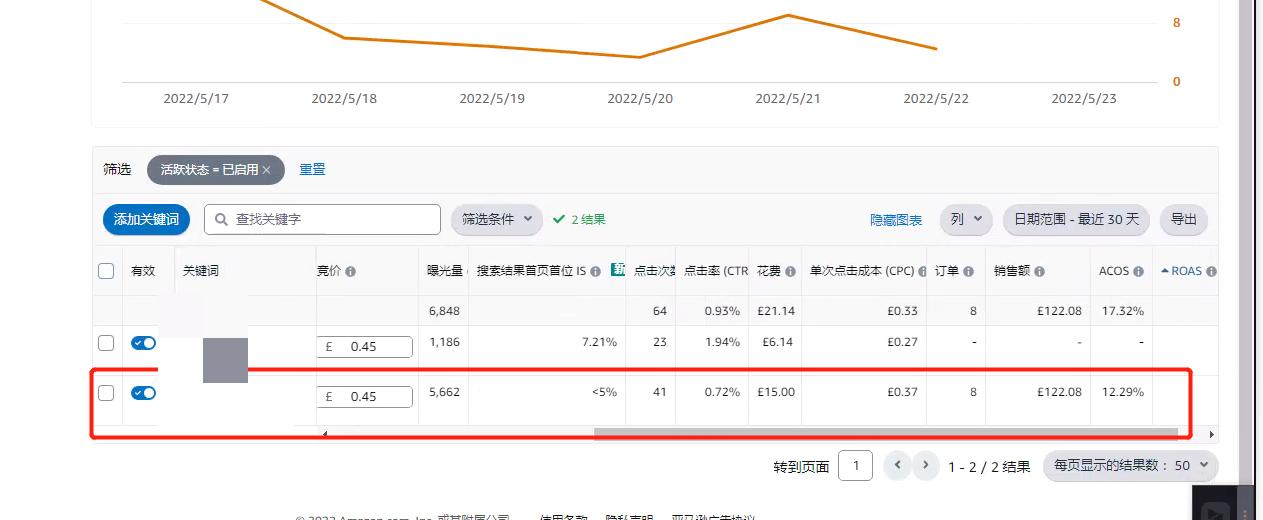The image size is (1263, 520).
Task: Click 隐藏图表 to hide the chart
Action: (x=896, y=220)
